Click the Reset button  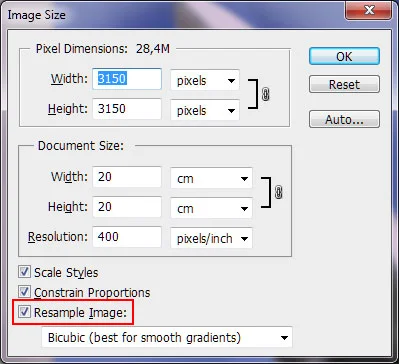(x=344, y=84)
